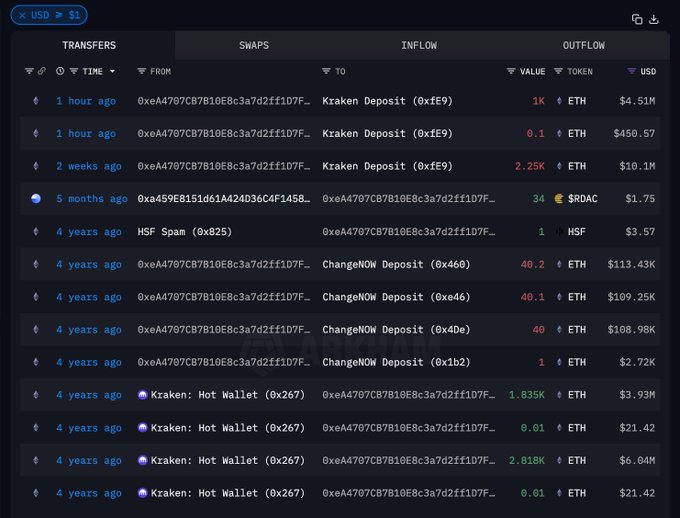
Task: Click the clock icon beside TIME
Action: coord(60,71)
